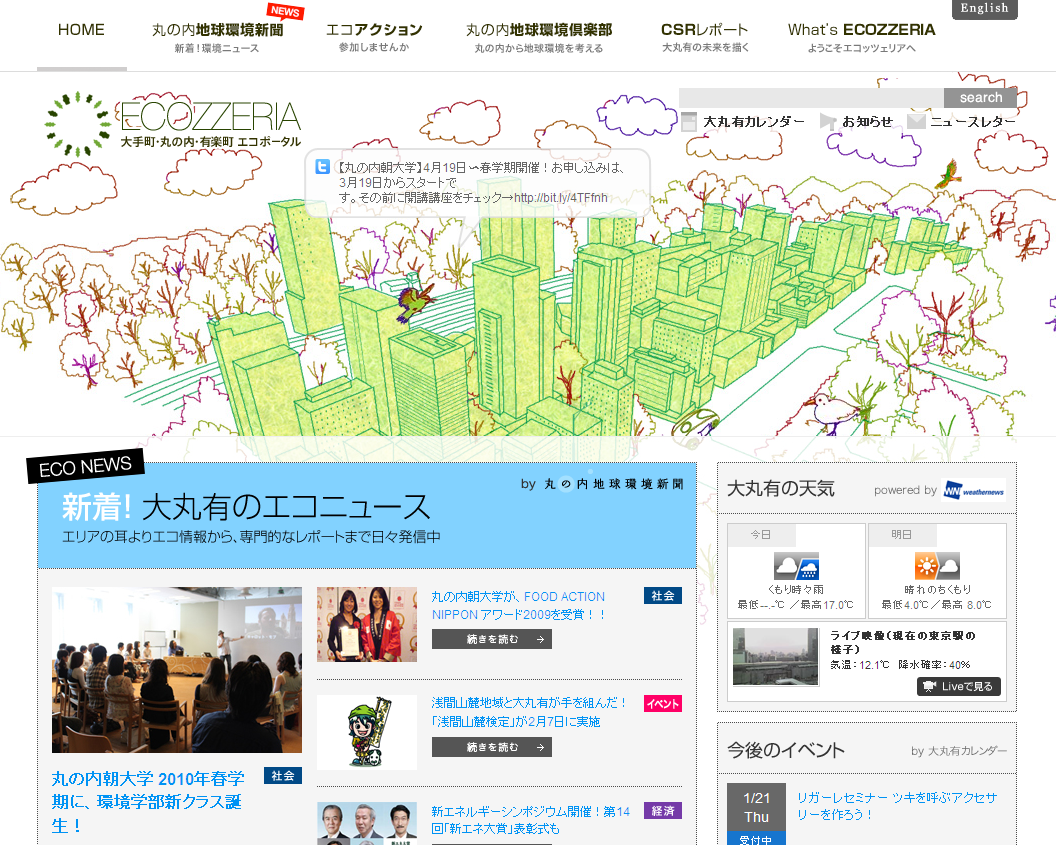Click the Liveで見る button

958,686
